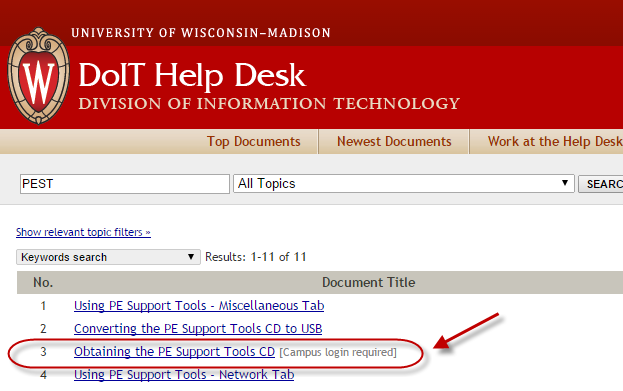
Task: Click the Document Title column header
Action: (x=368, y=283)
